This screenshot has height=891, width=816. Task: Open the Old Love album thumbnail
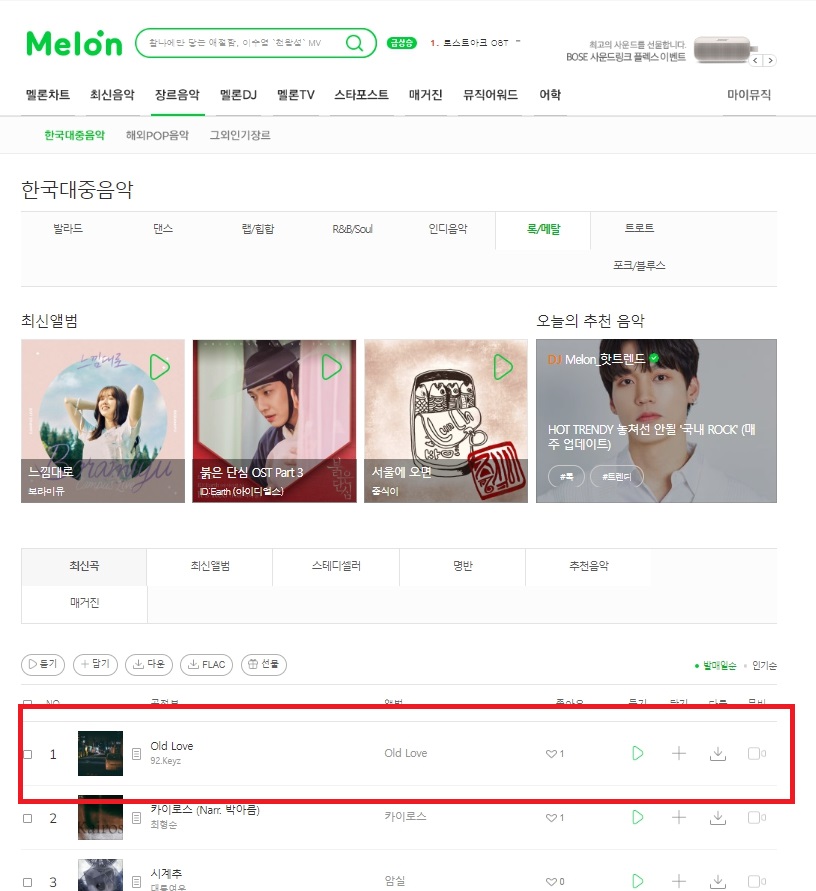tap(101, 753)
